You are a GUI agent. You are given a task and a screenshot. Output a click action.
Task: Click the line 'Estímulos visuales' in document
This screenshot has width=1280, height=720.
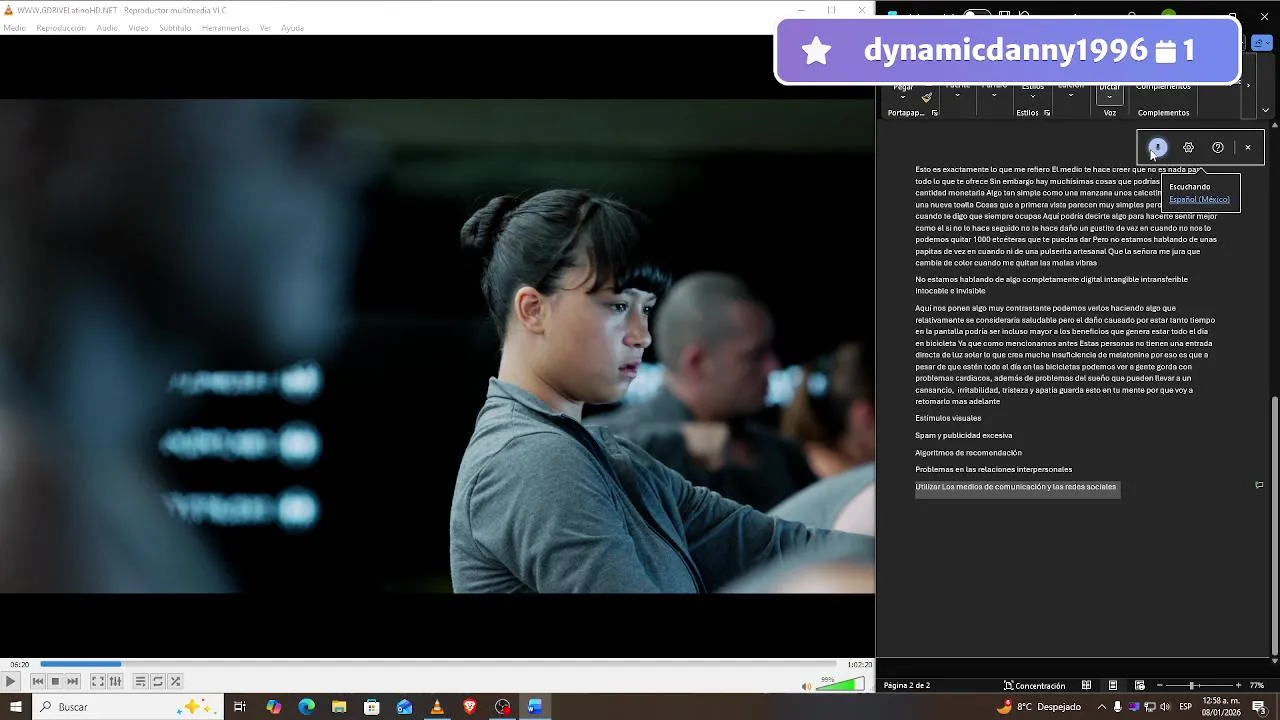[948, 418]
